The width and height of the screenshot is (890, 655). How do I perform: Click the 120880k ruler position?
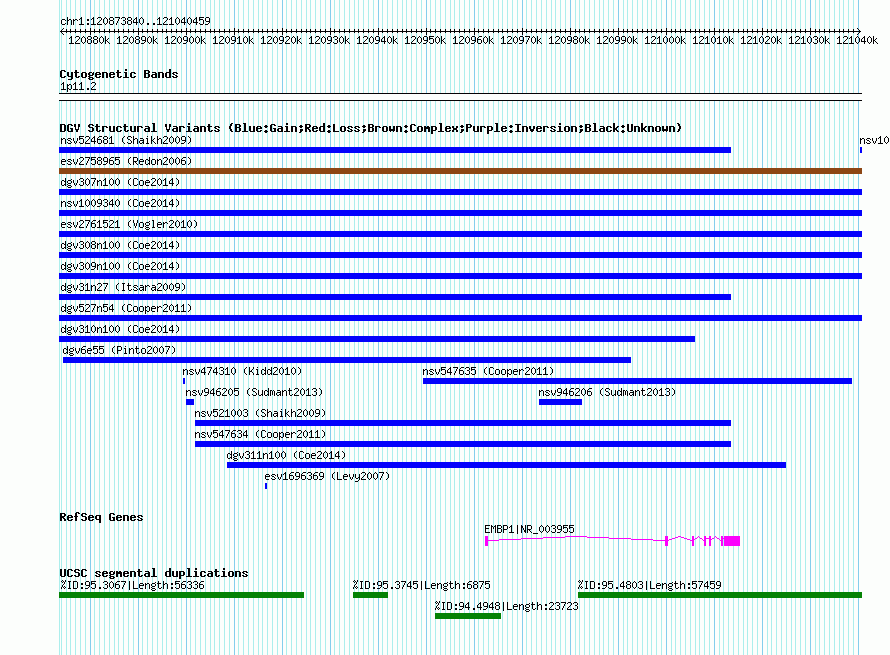[x=89, y=40]
